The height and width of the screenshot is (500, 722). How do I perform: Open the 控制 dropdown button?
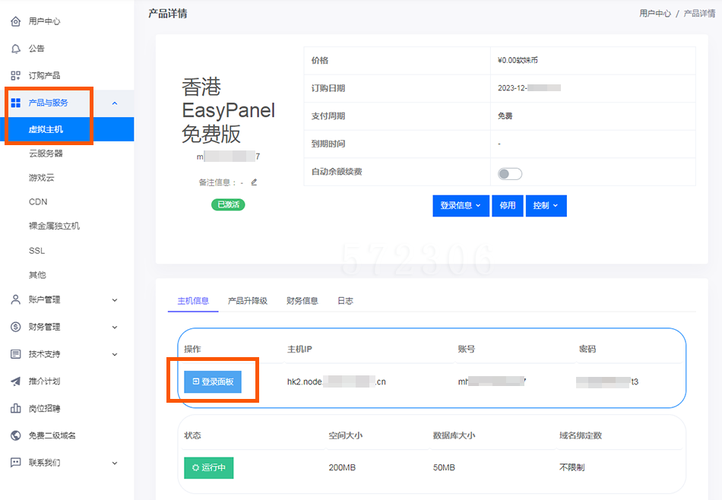546,205
